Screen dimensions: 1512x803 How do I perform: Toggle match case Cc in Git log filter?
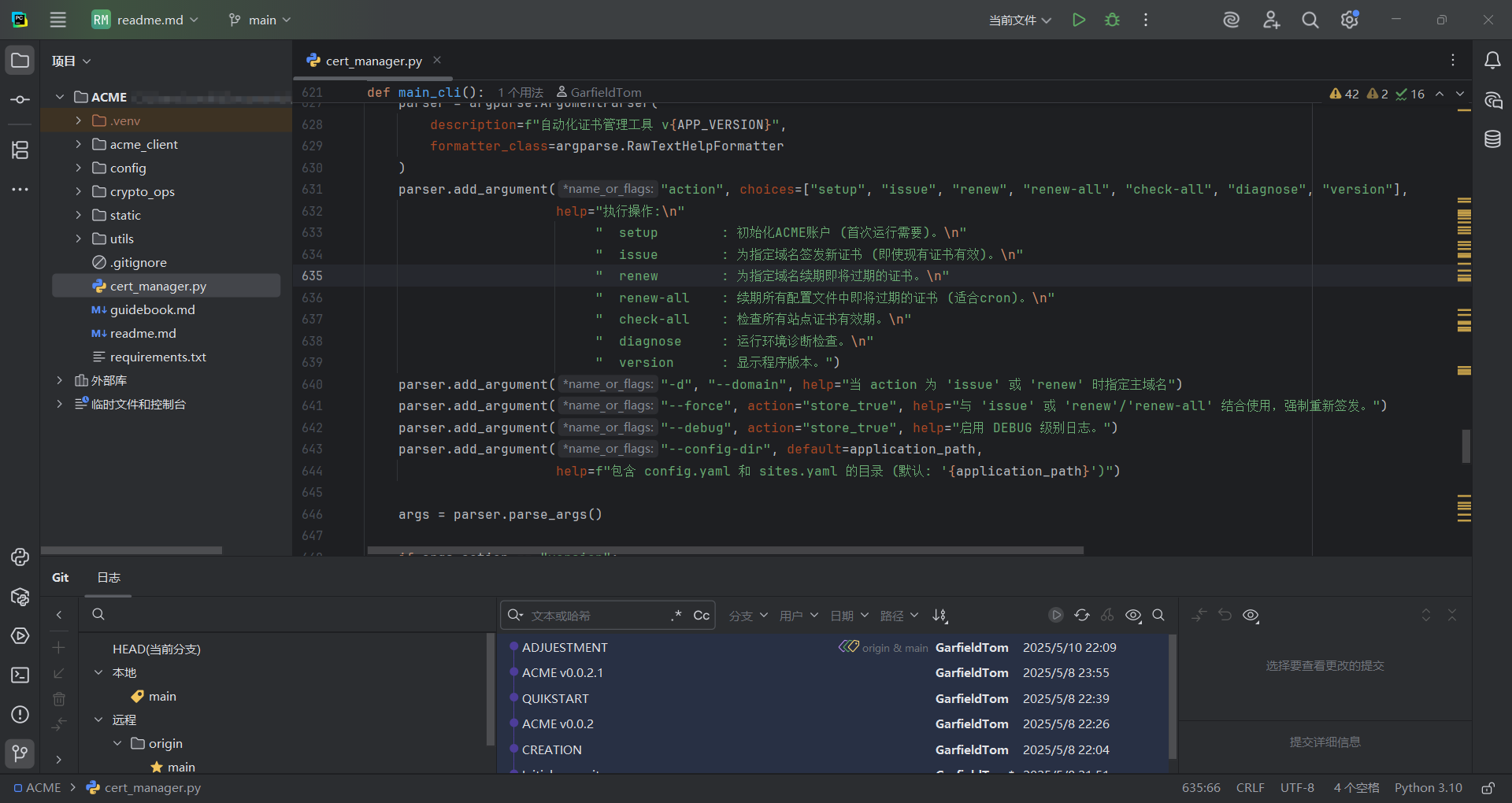tap(702, 616)
